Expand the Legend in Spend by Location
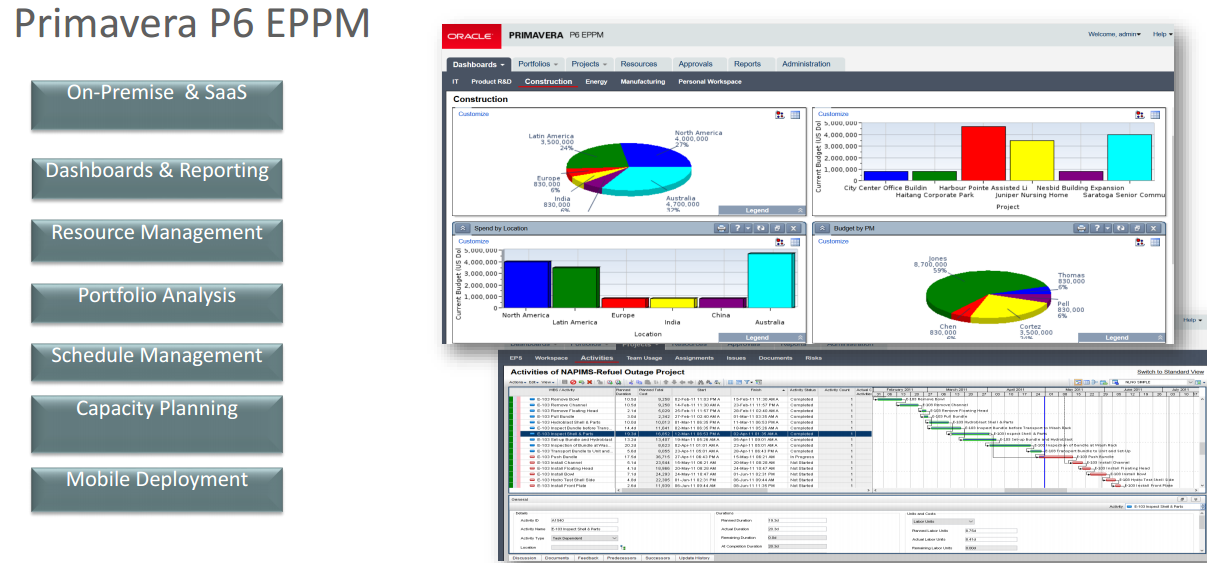 pos(799,338)
